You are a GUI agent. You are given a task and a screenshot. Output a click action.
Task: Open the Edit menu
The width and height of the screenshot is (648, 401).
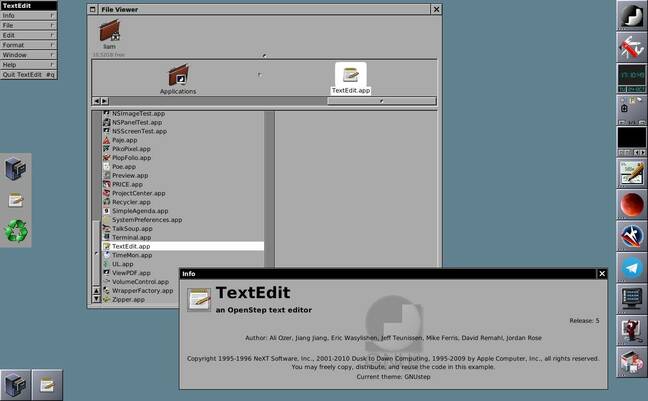point(29,35)
